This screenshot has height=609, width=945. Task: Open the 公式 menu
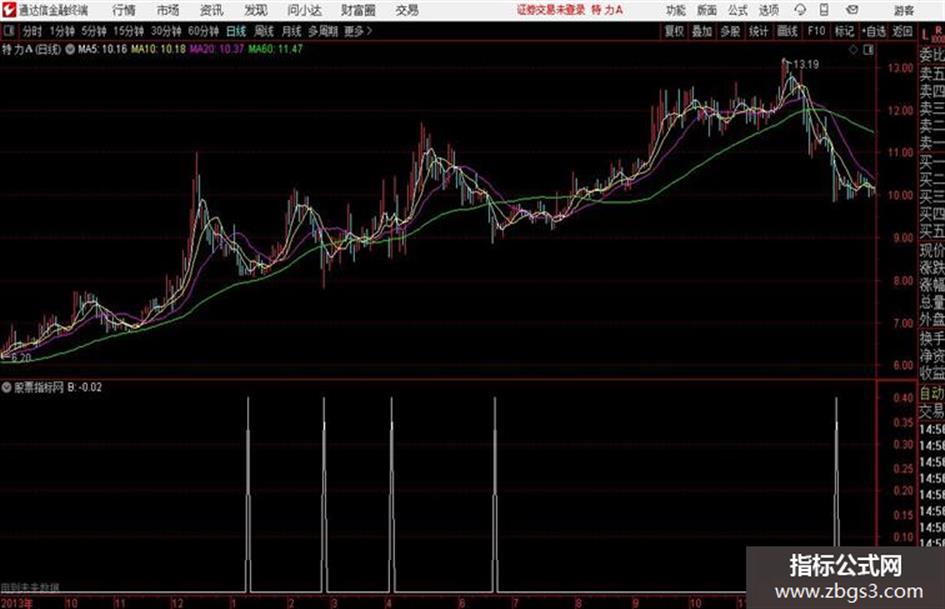click(x=738, y=10)
